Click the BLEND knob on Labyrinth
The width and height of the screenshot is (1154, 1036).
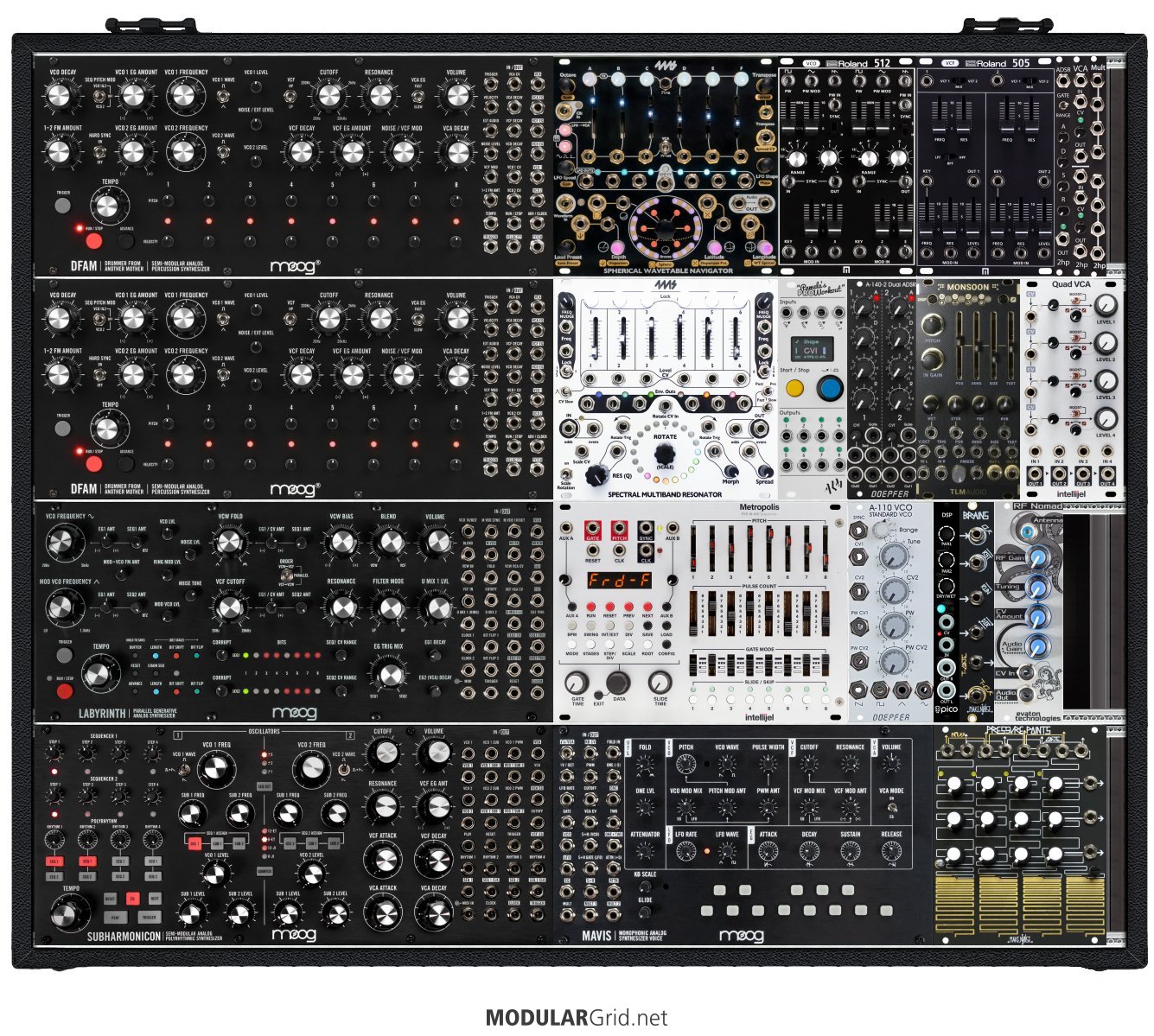390,543
